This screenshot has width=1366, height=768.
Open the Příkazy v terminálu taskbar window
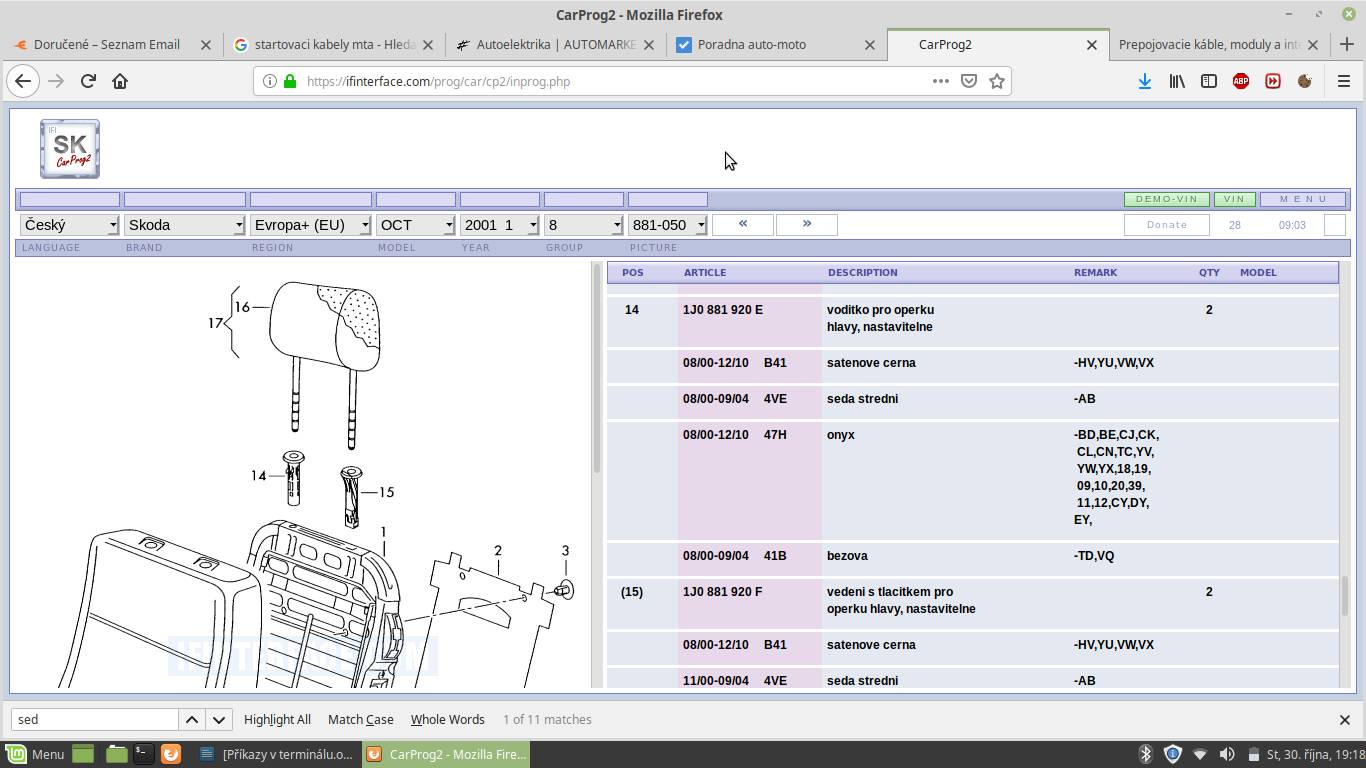(276, 754)
